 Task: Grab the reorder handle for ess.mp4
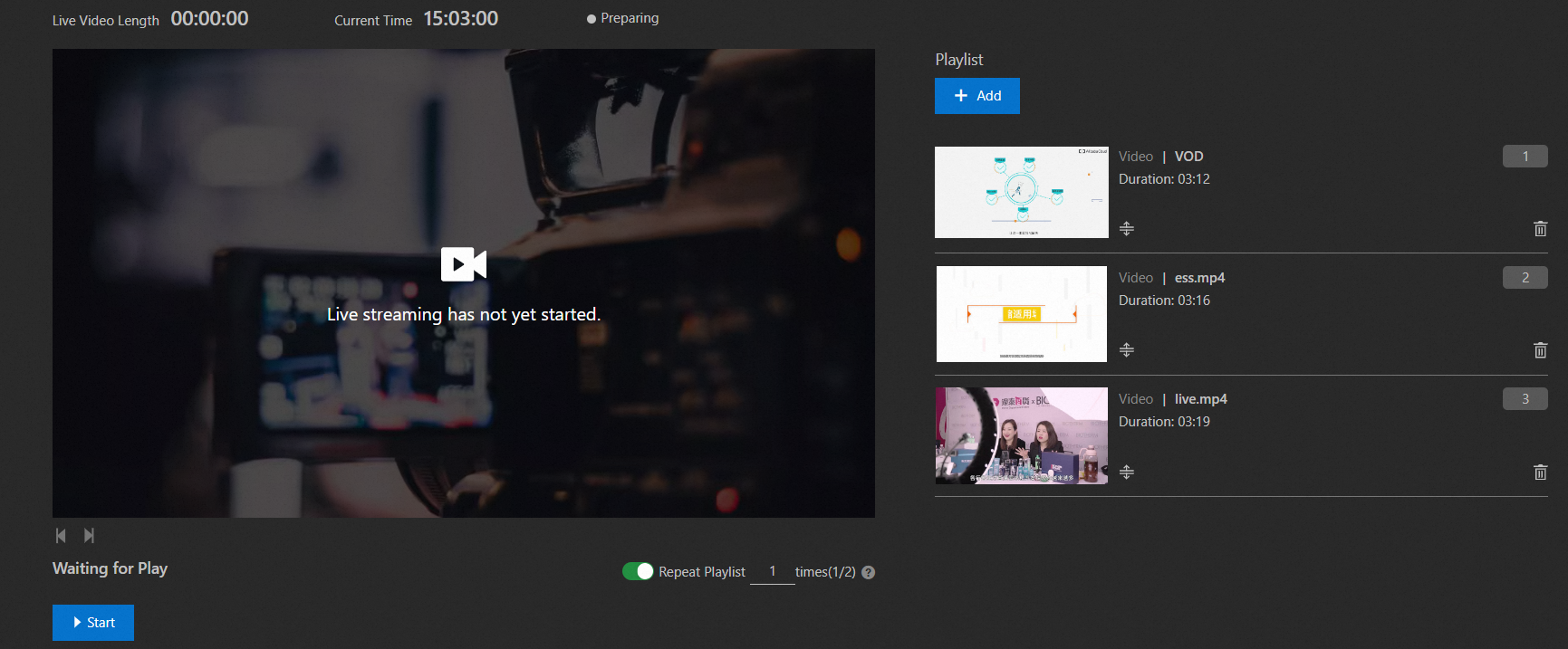click(x=1127, y=349)
